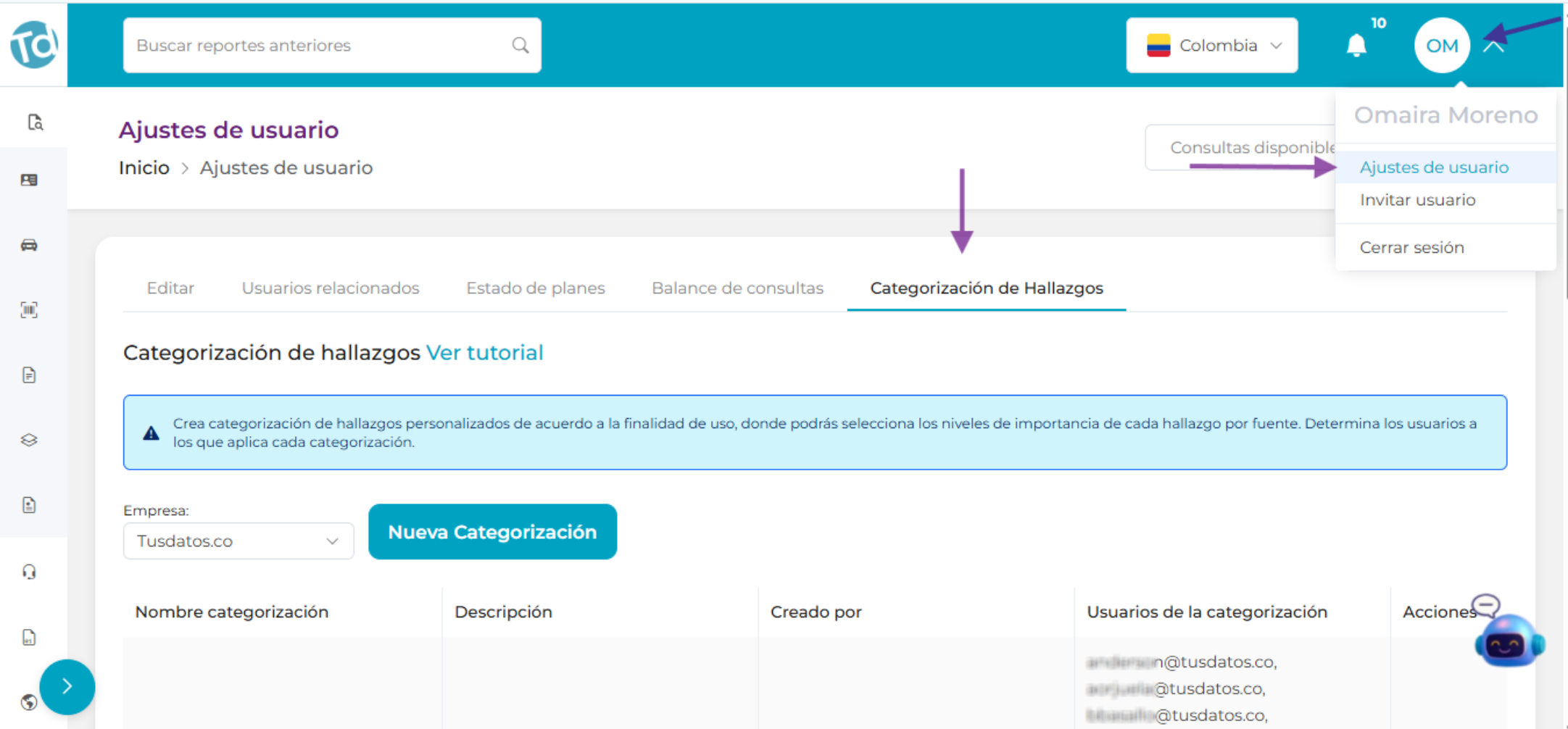Screen dimensions: 1568x729
Task: Open the Colombia country dropdown
Action: point(1211,45)
